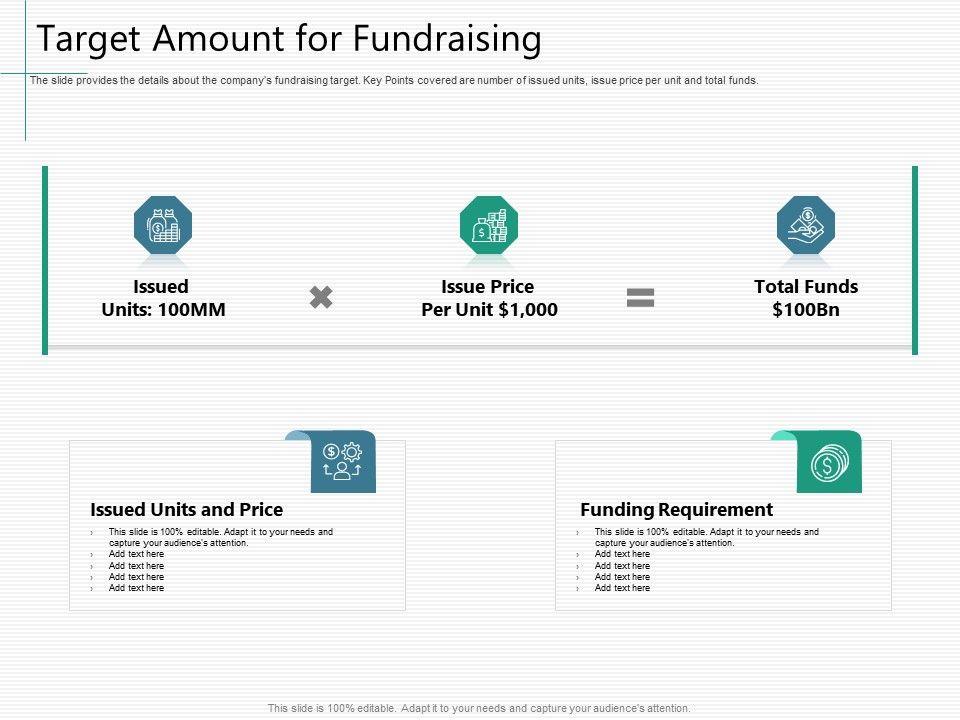Select the last Add text here bullet under Issued Units and Price
The width and height of the screenshot is (960, 720).
136,588
